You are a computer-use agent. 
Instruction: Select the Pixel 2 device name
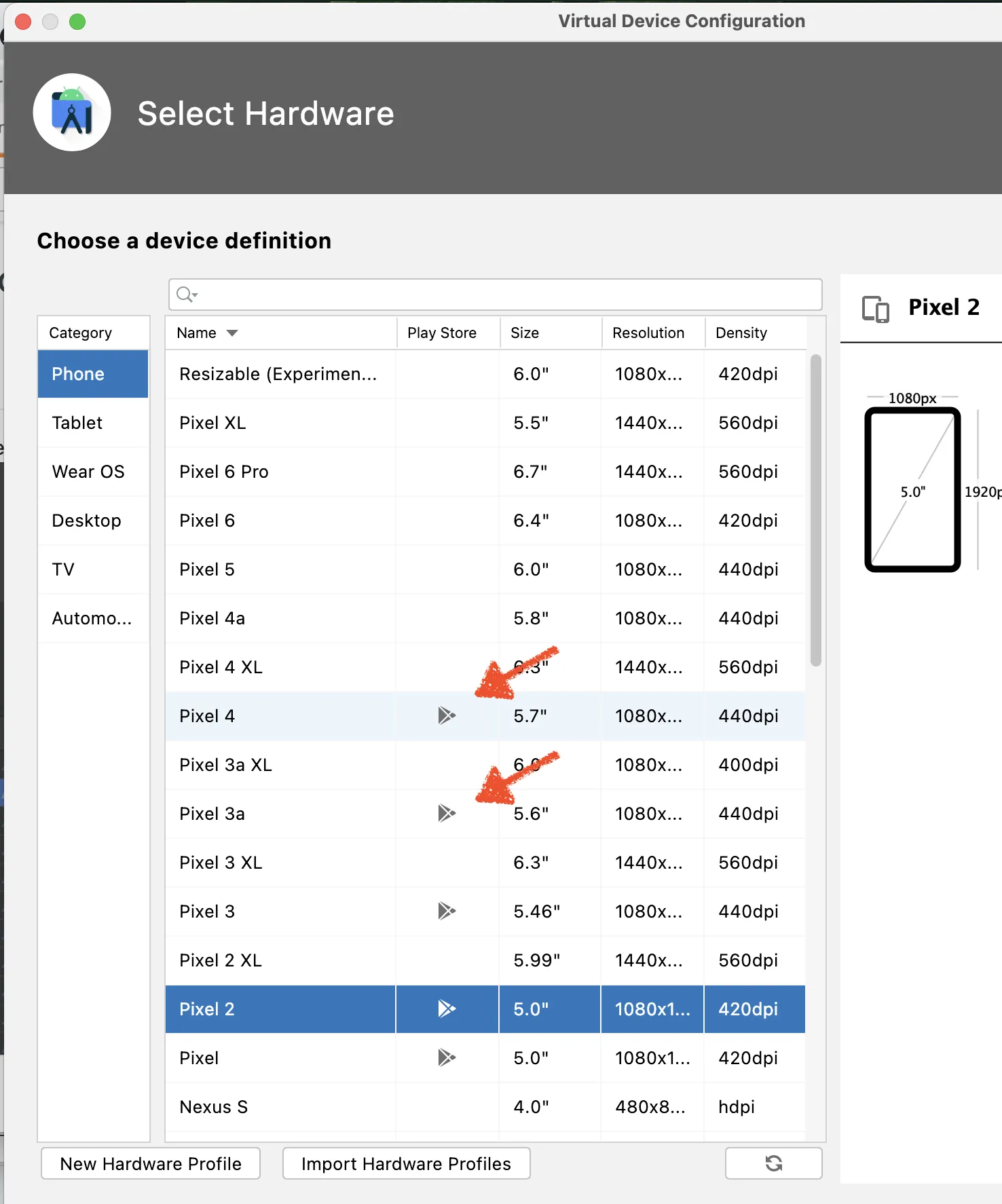point(207,1009)
